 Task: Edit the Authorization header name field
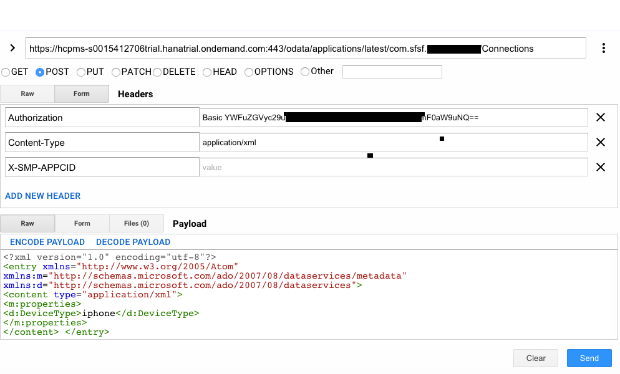point(102,117)
